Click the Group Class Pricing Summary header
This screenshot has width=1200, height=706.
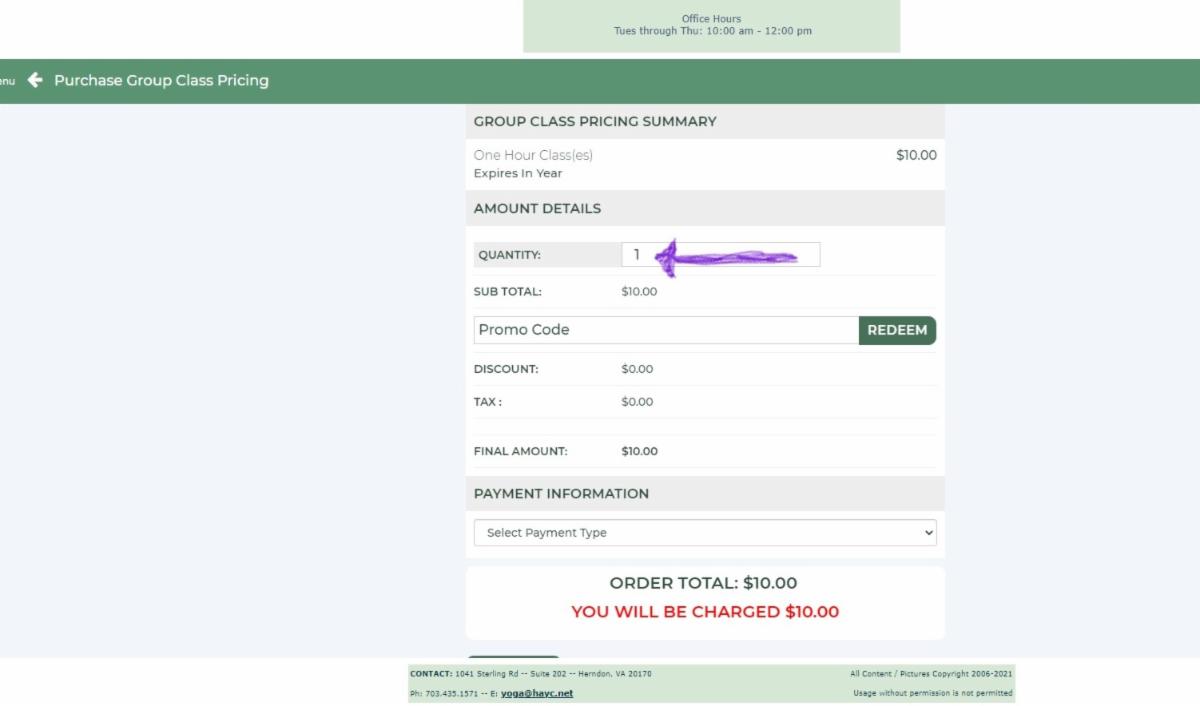click(x=595, y=121)
